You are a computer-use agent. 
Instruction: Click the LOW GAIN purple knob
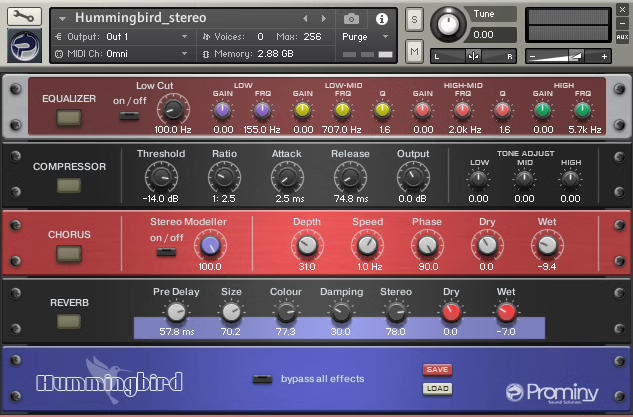tap(222, 110)
